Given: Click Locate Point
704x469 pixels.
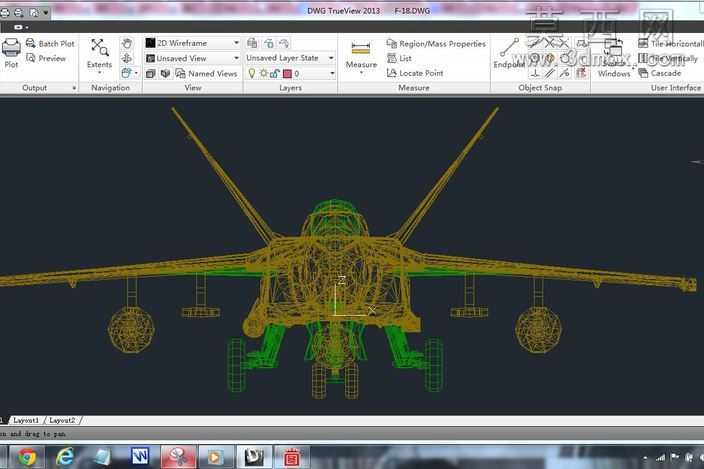Looking at the screenshot, I should [x=415, y=73].
